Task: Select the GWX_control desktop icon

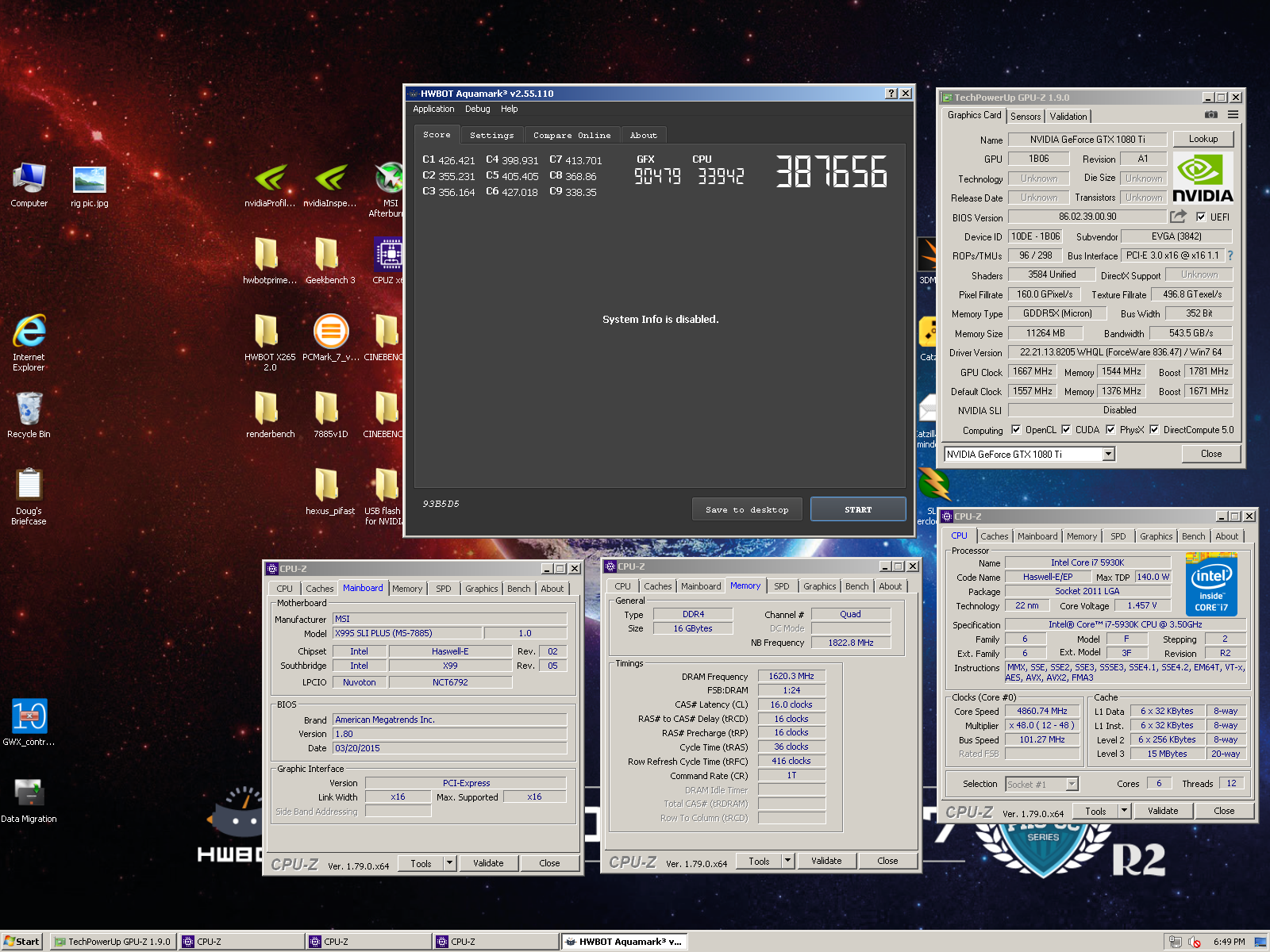Action: [x=29, y=722]
